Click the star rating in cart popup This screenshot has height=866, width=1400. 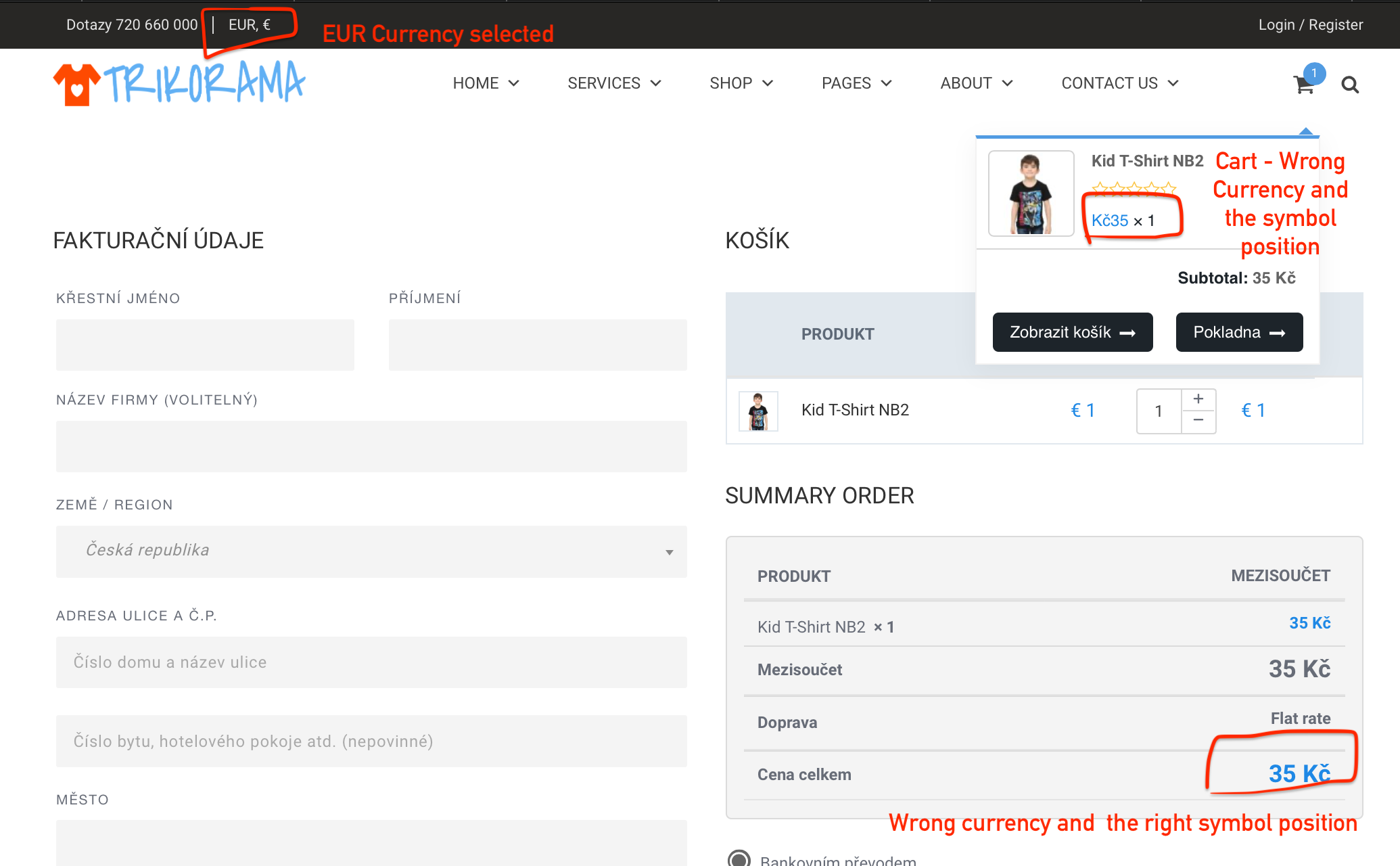1134,188
